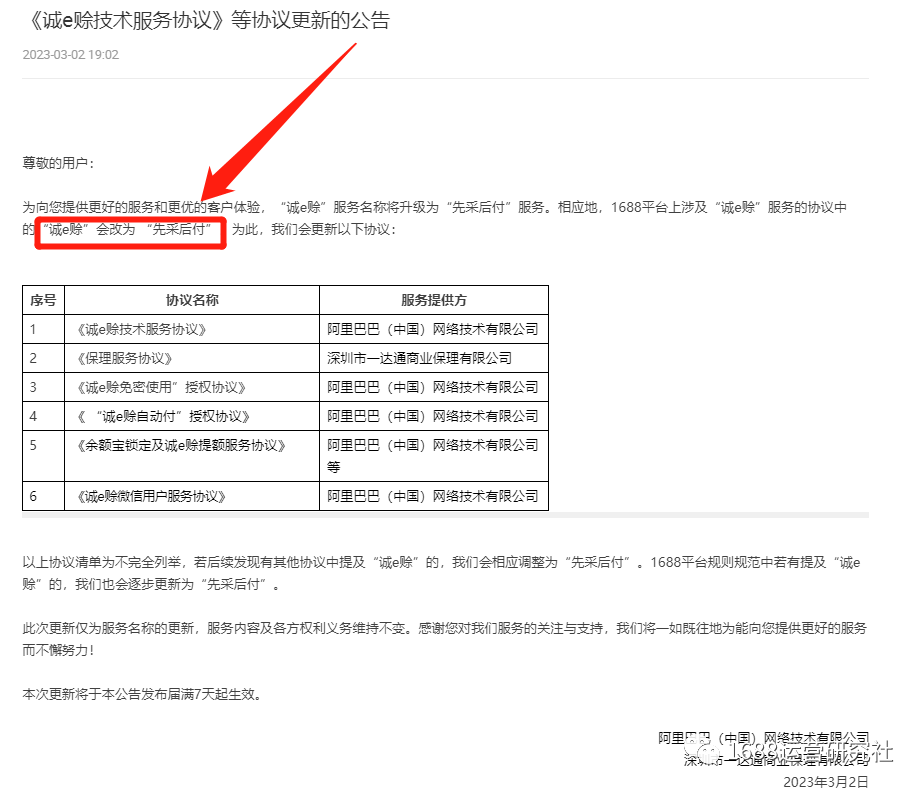Click the article title 《诚e赊技术服务协议》等协议更新的公告
The height and width of the screenshot is (792, 923).
(212, 18)
